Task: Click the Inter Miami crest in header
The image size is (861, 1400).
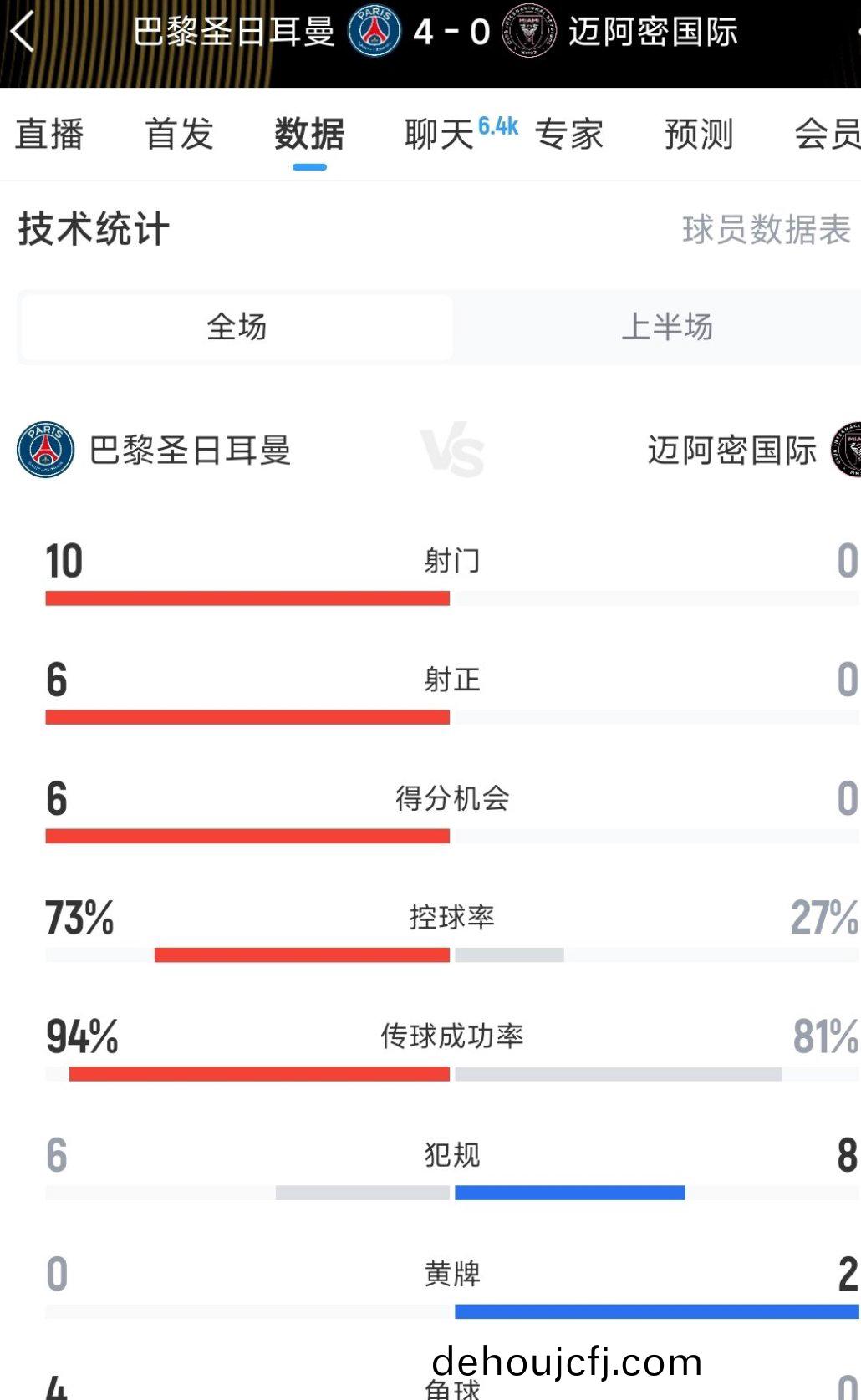Action: pyautogui.click(x=528, y=32)
